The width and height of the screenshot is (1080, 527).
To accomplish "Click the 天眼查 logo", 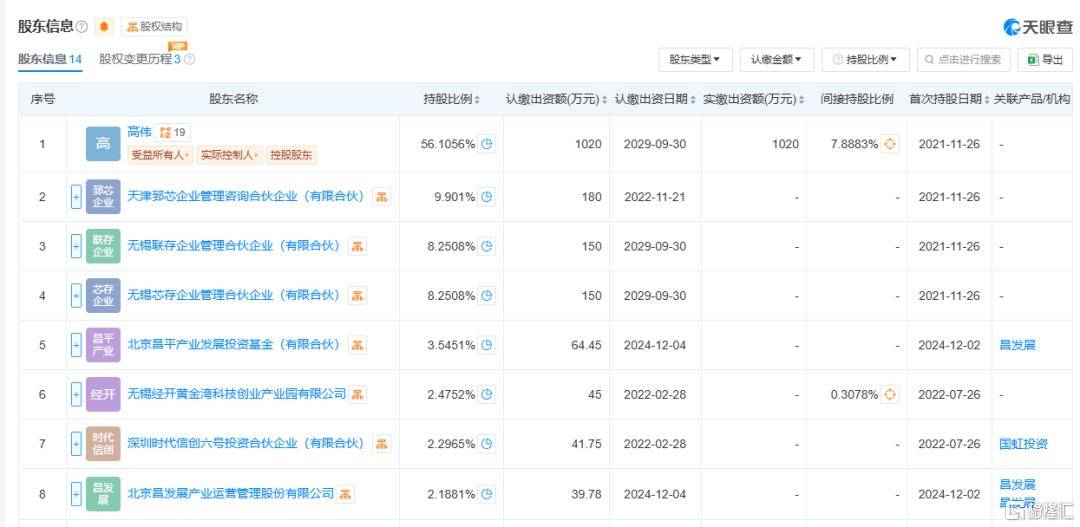I will [x=1038, y=28].
